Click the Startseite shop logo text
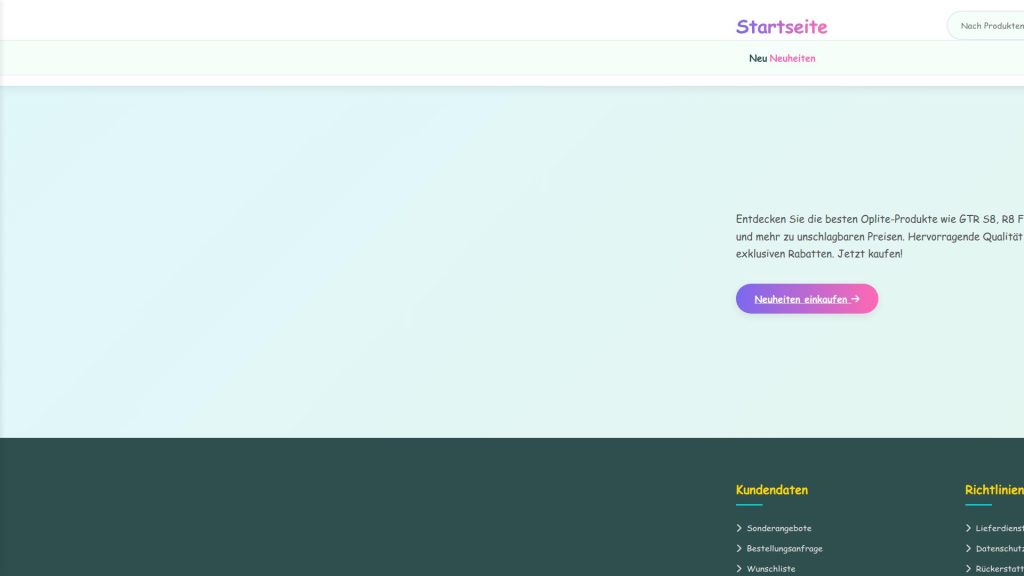The width and height of the screenshot is (1024, 576). 781,27
